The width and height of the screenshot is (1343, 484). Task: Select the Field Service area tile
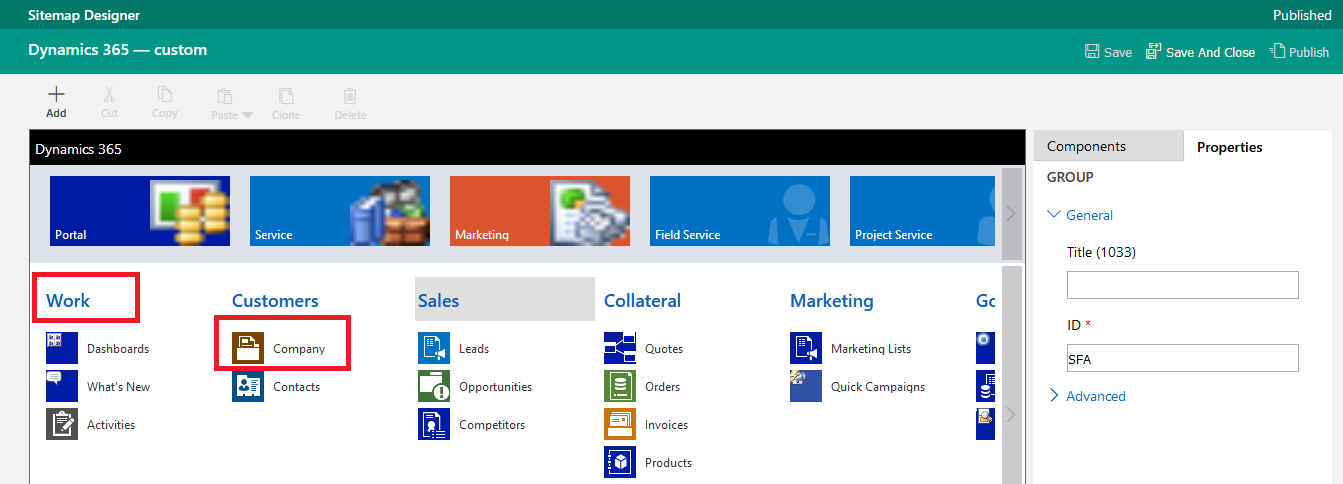pos(740,211)
